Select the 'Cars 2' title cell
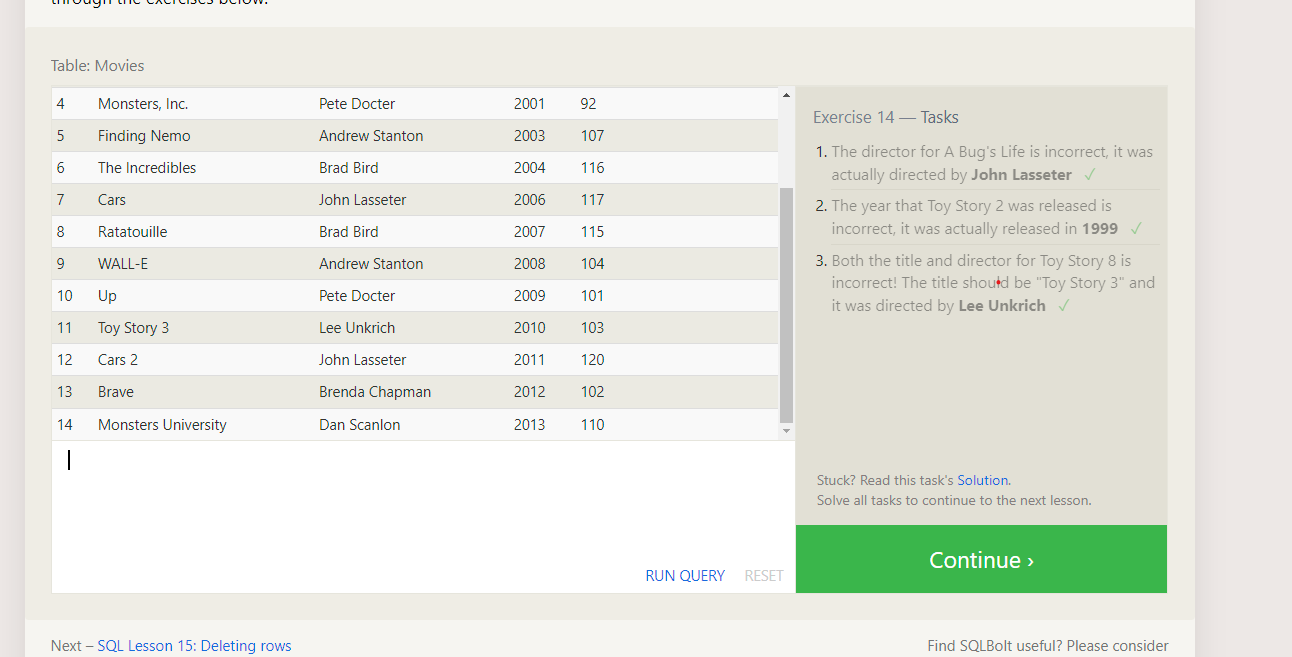 [118, 360]
